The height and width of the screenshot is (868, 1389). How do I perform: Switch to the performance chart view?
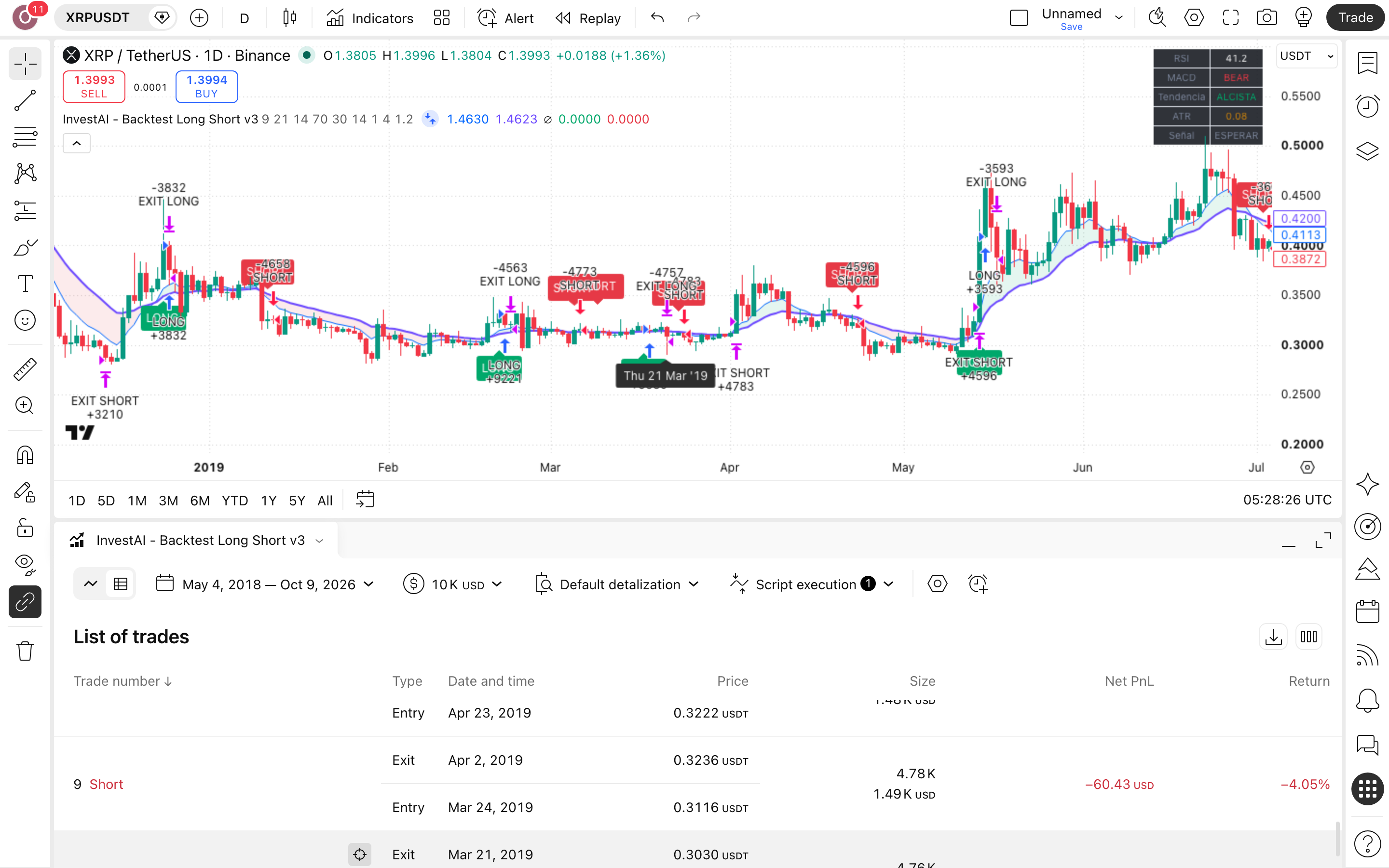(x=91, y=584)
